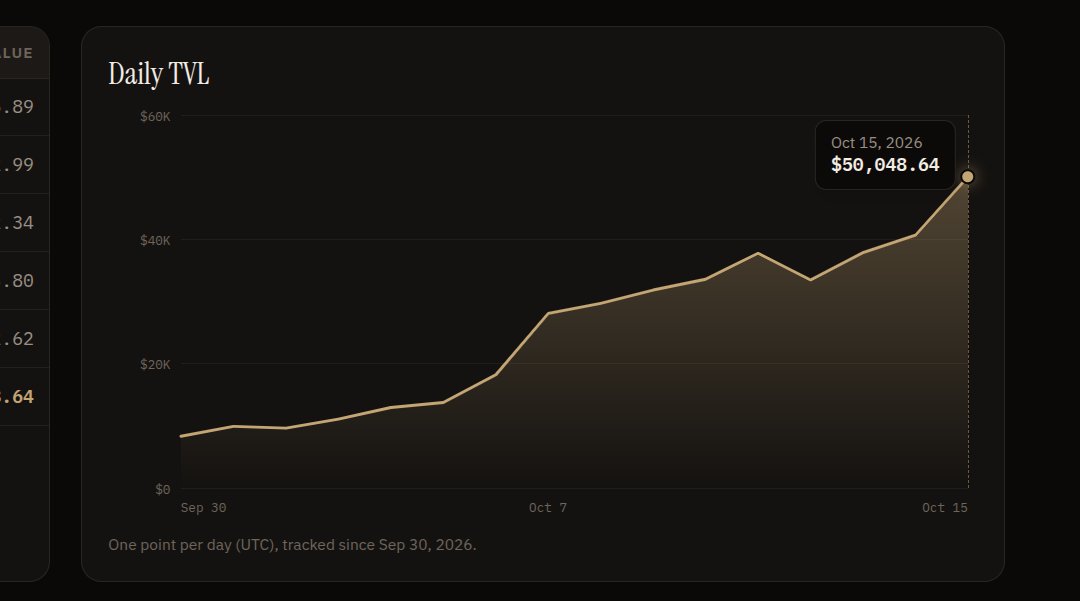Click the Daily TVL chart heading
The width and height of the screenshot is (1080, 601).
[x=158, y=74]
